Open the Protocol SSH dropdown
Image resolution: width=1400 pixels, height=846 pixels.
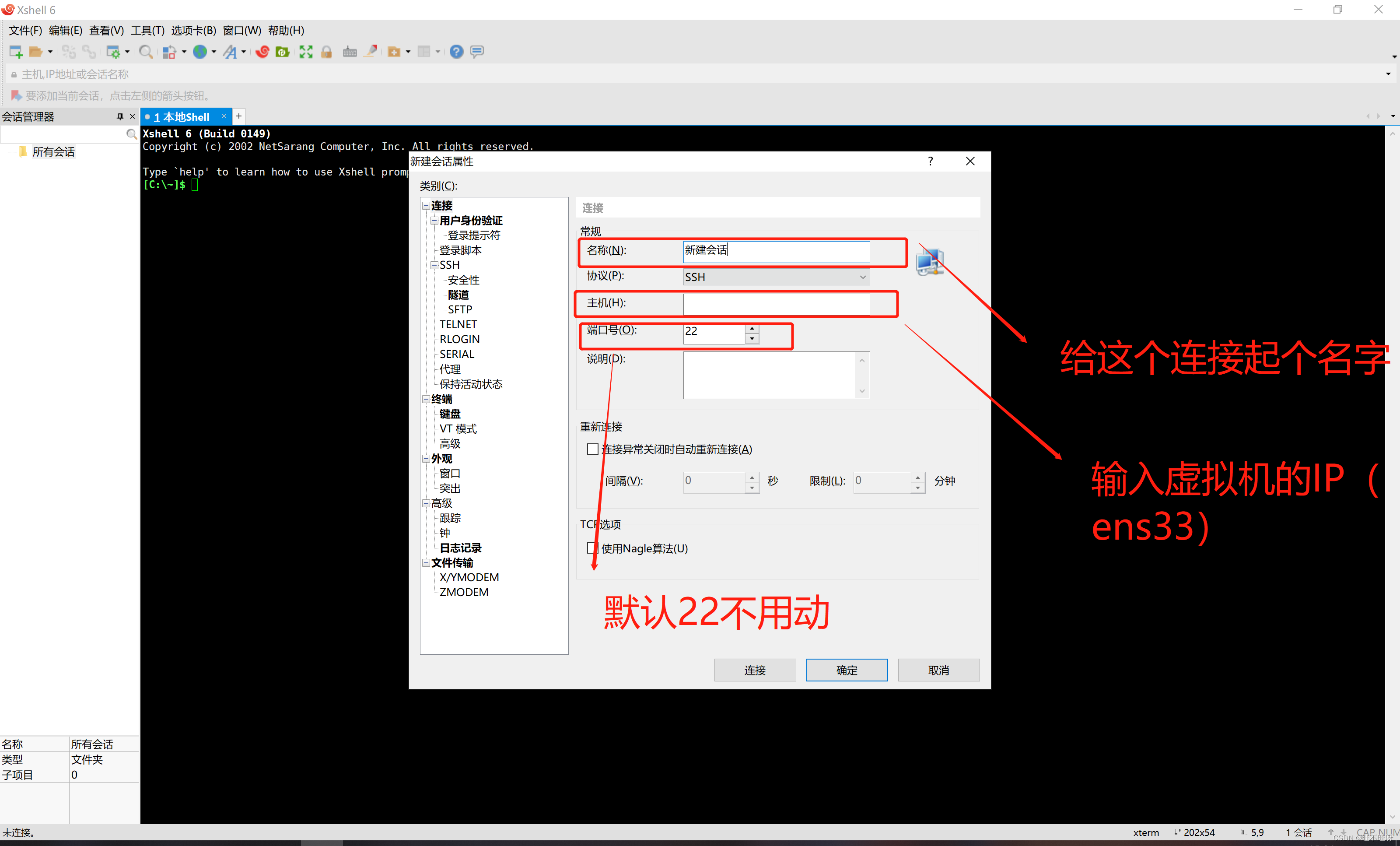tap(776, 277)
